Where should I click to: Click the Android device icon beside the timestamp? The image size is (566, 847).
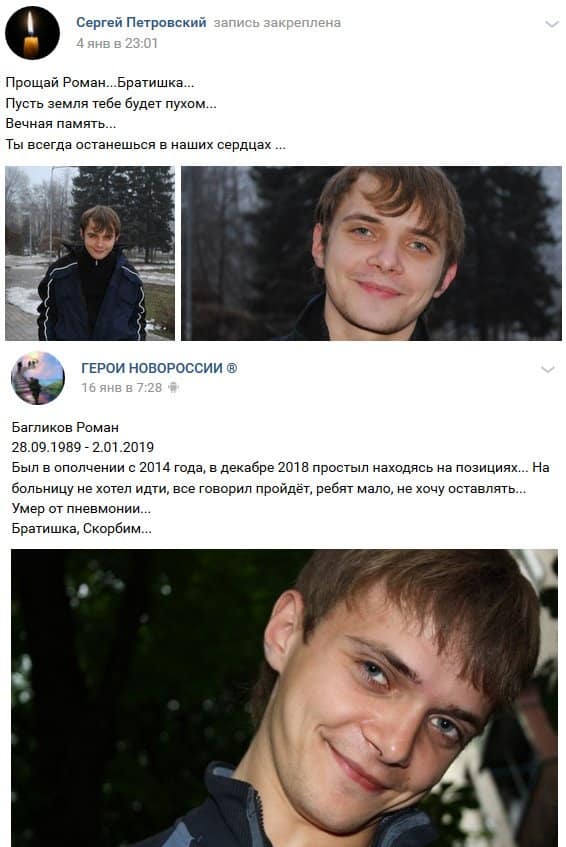tap(173, 387)
